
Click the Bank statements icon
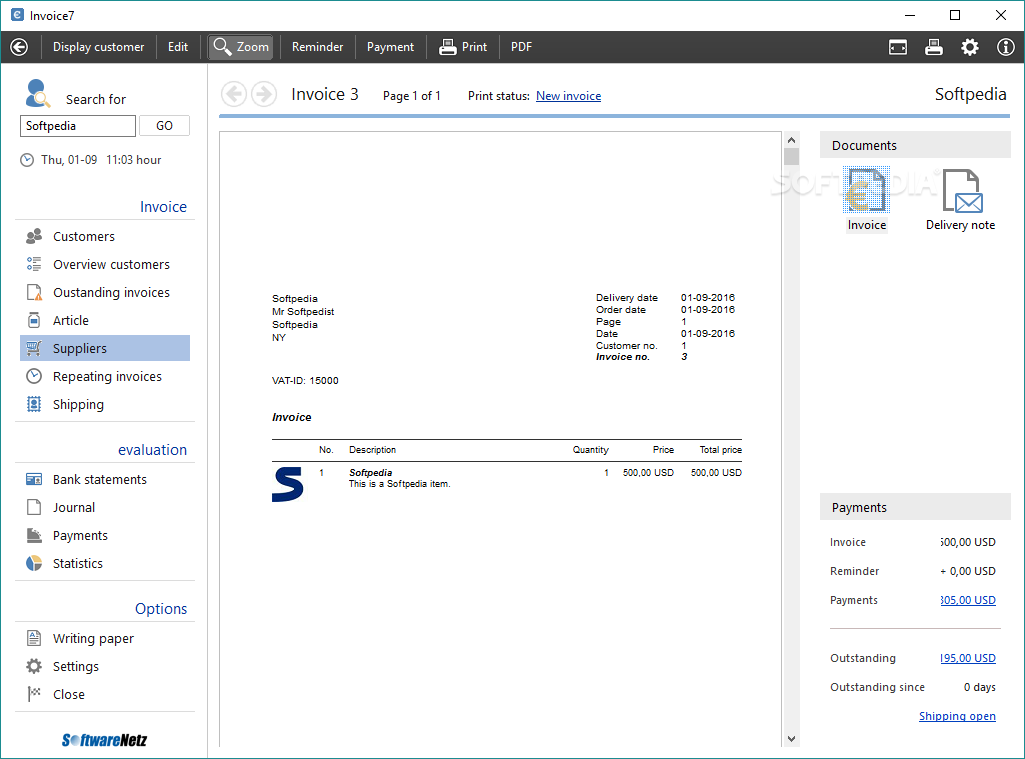(34, 479)
